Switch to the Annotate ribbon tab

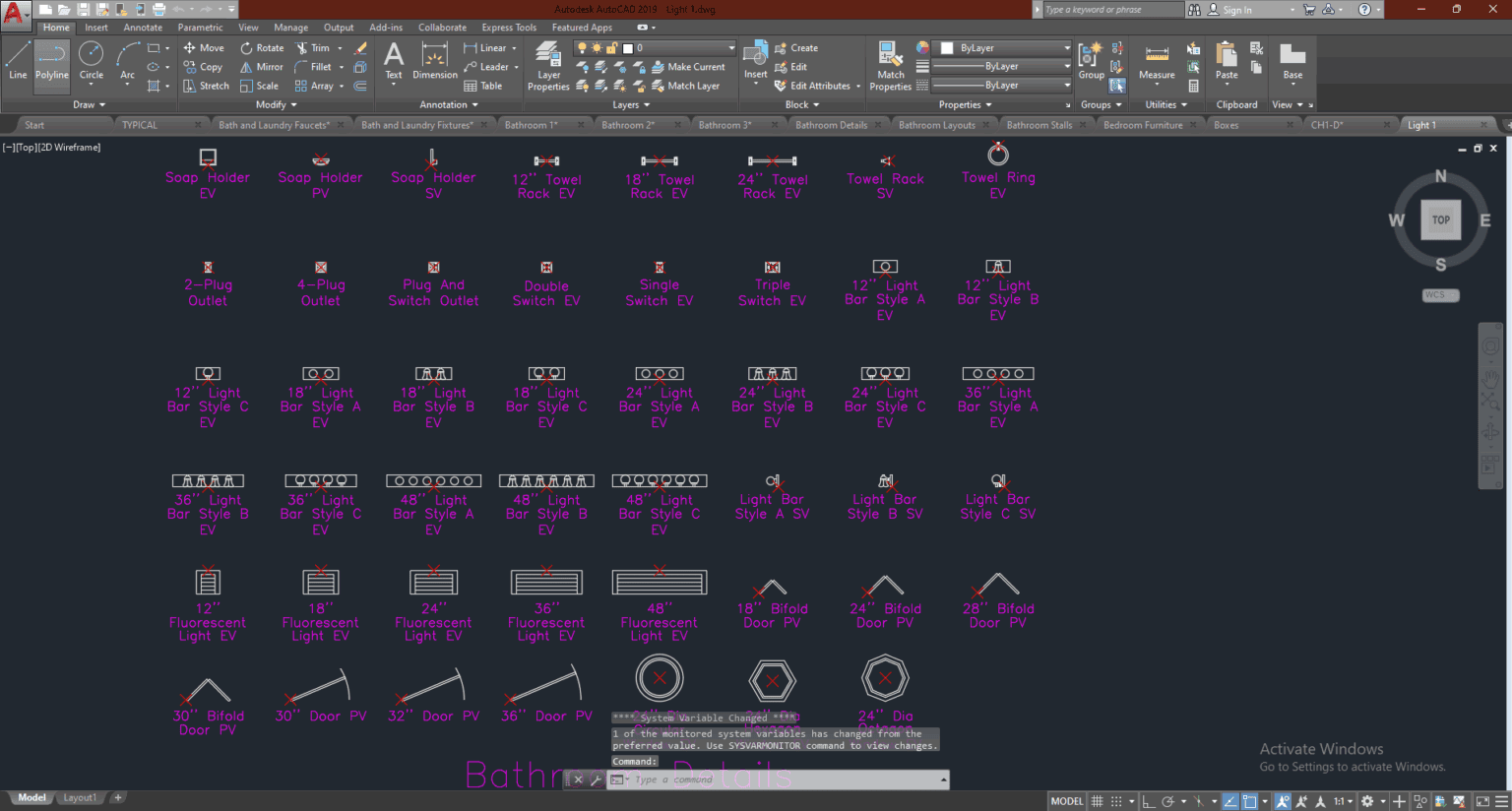point(143,27)
